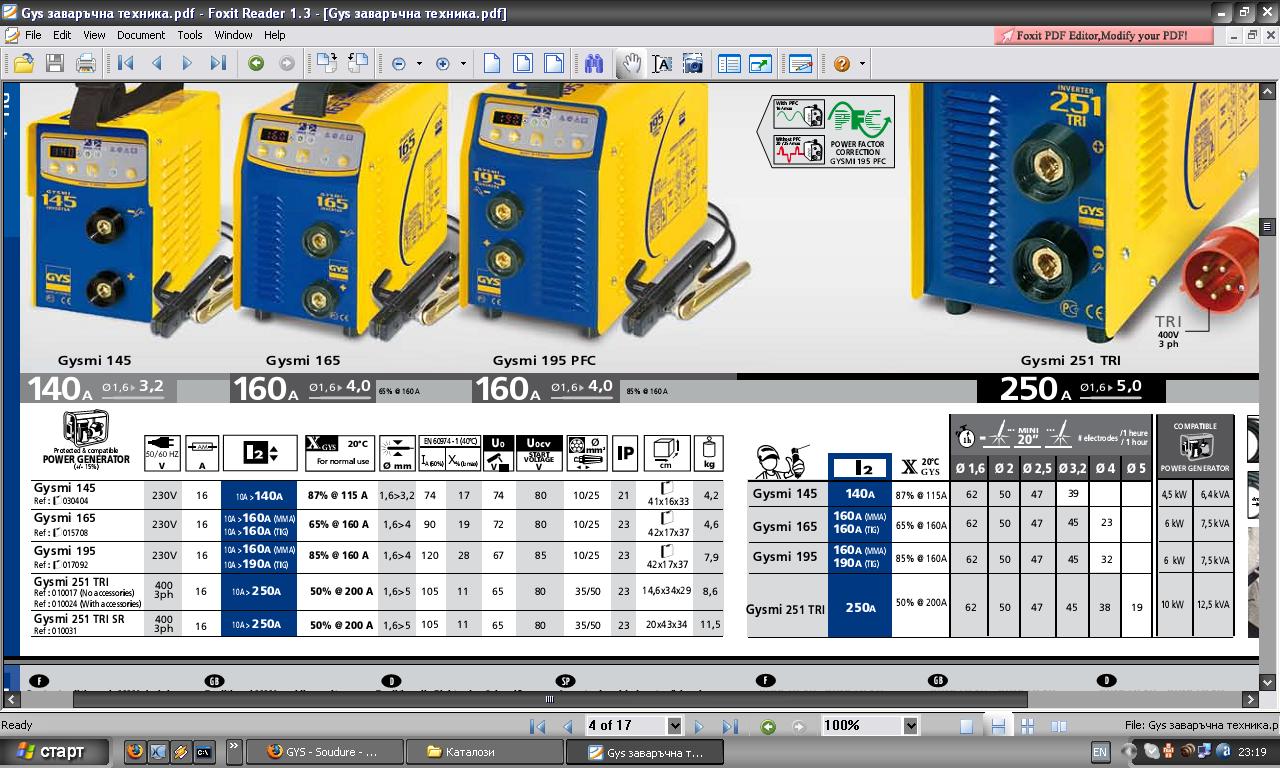Viewport: 1280px width, 768px height.
Task: Go to previous page in top toolbar
Action: 157,64
